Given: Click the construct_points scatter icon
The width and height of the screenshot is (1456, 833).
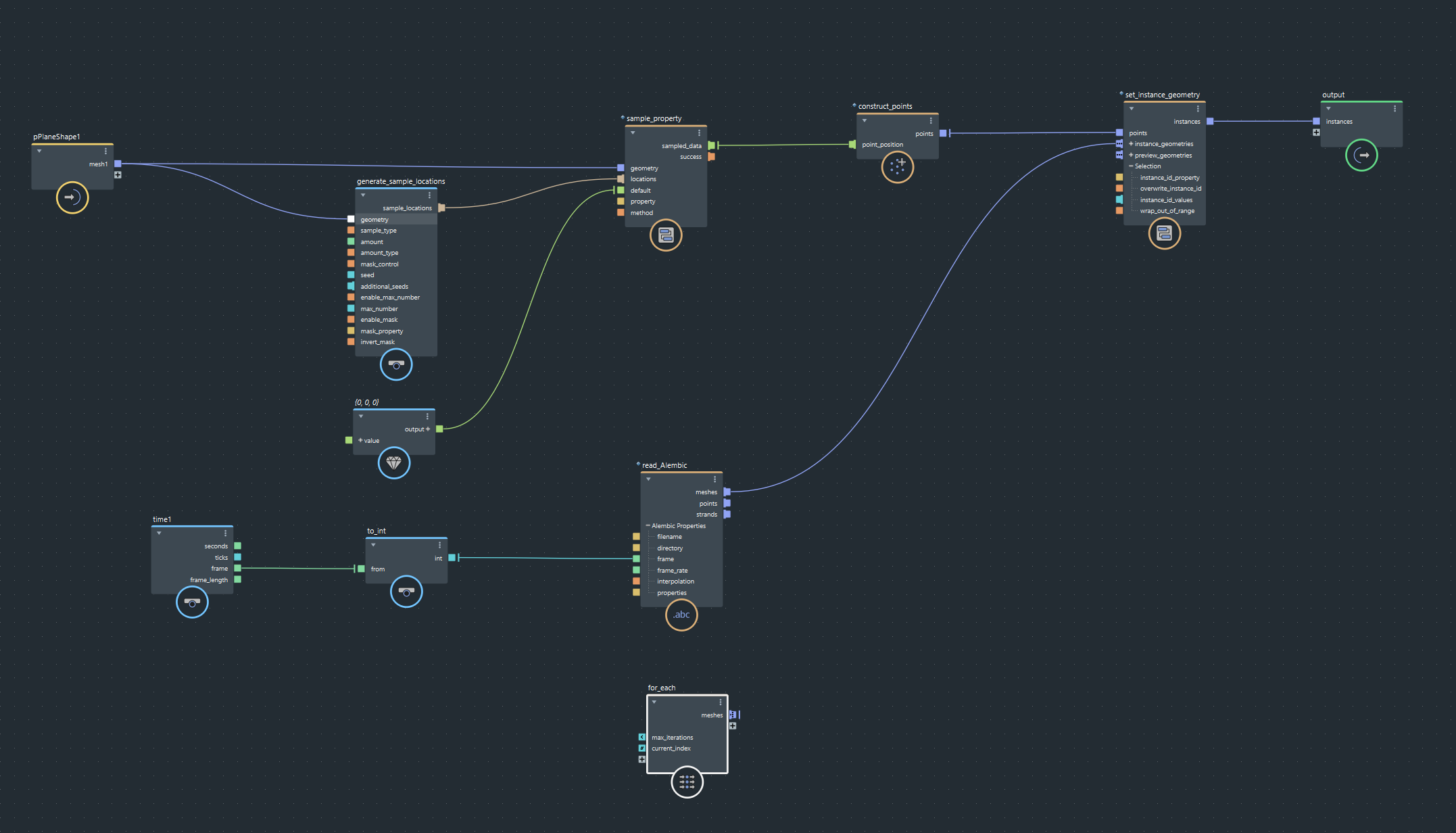Looking at the screenshot, I should [898, 166].
